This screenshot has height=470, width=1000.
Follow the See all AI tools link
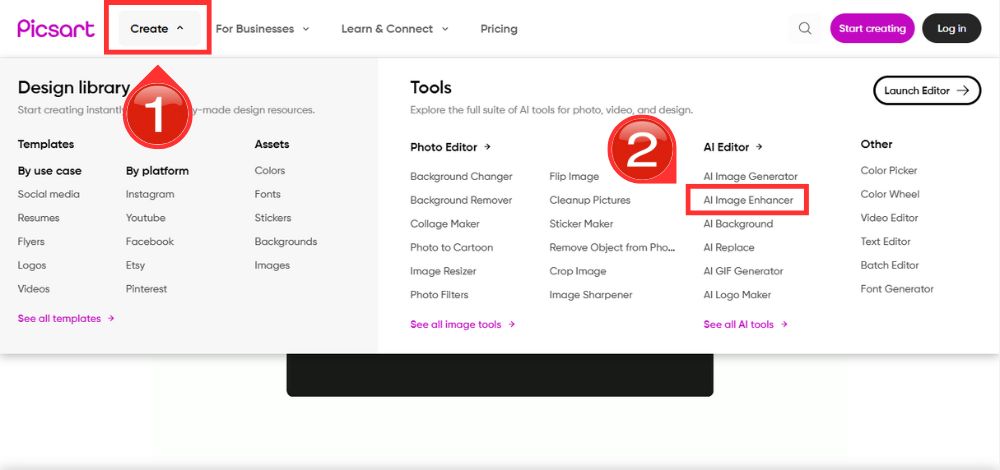tap(746, 324)
